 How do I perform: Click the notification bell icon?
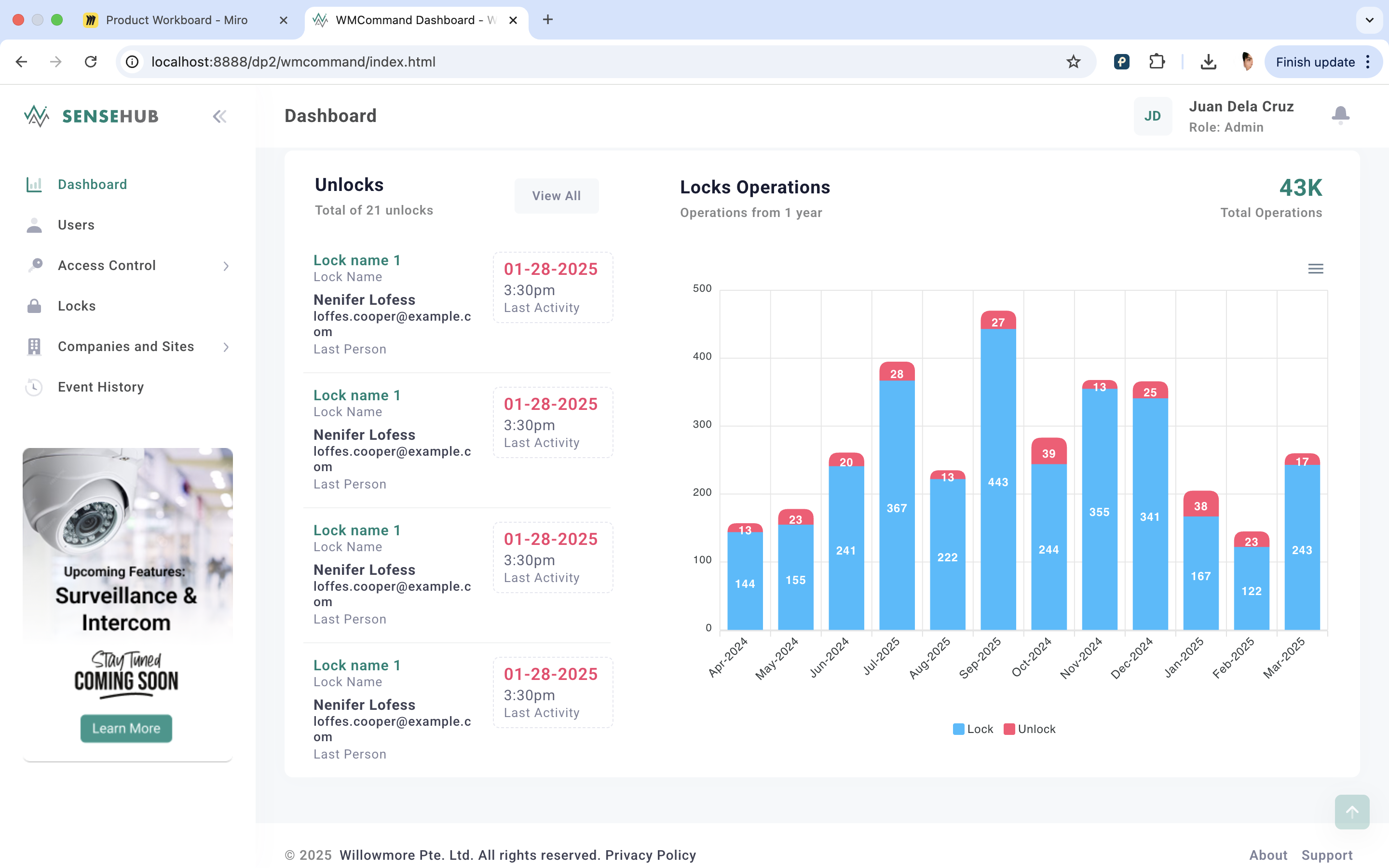pyautogui.click(x=1340, y=115)
